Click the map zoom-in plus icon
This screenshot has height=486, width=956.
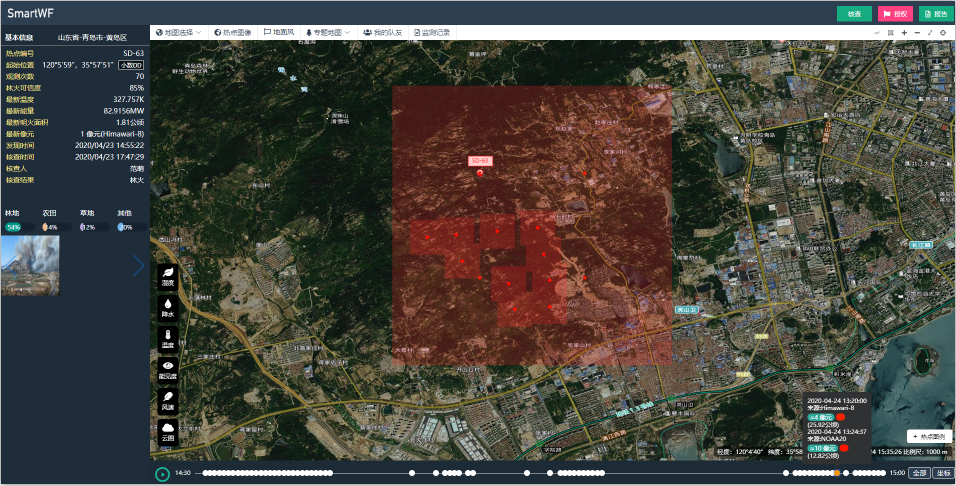(x=904, y=33)
